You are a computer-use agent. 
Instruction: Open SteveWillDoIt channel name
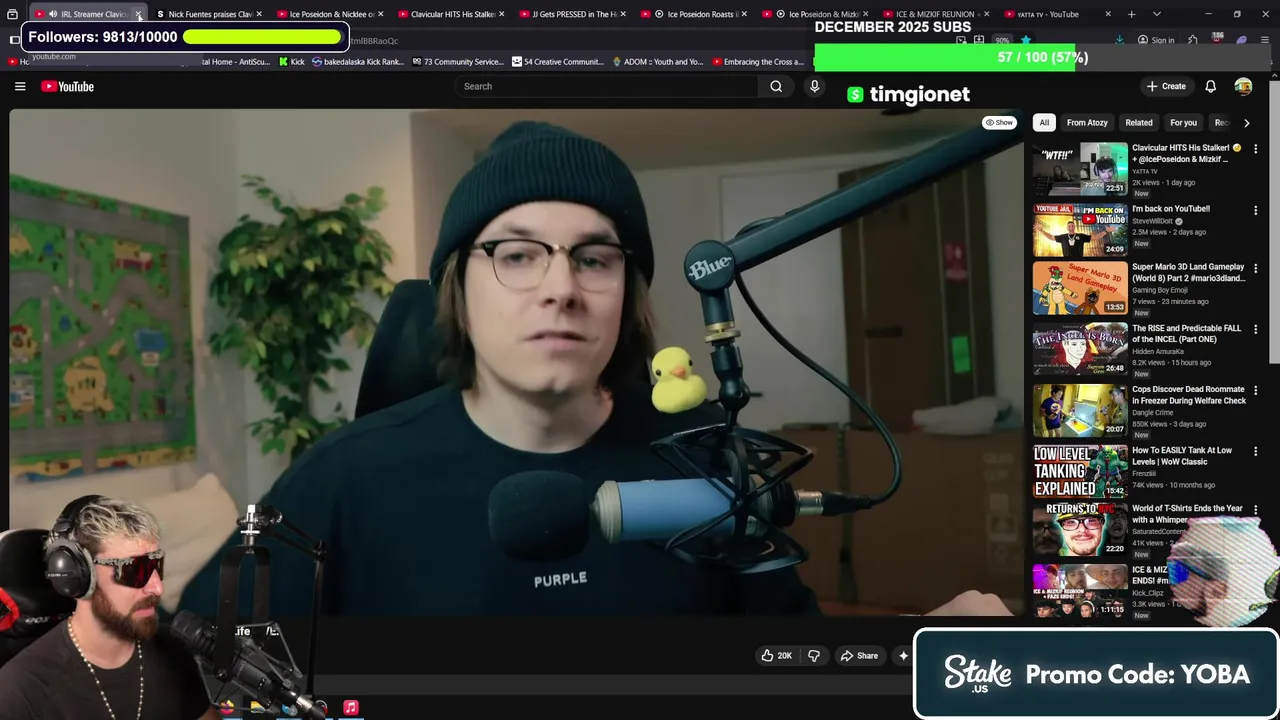coord(1155,221)
